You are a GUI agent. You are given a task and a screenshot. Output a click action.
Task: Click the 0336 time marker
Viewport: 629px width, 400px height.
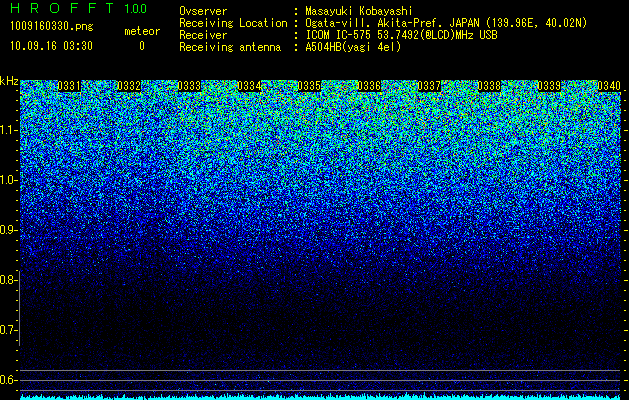coord(369,86)
